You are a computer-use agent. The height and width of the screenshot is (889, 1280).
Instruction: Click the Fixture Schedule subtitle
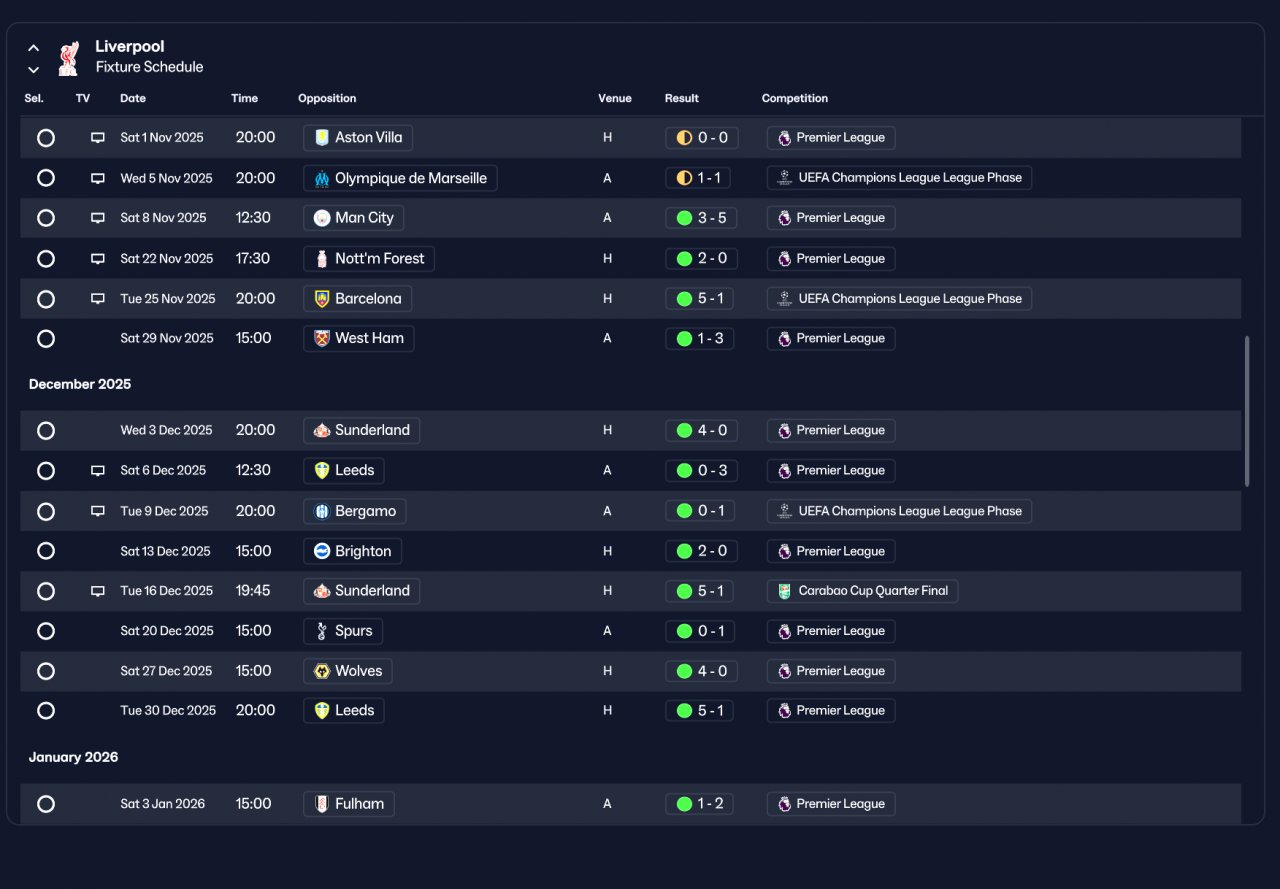click(149, 67)
